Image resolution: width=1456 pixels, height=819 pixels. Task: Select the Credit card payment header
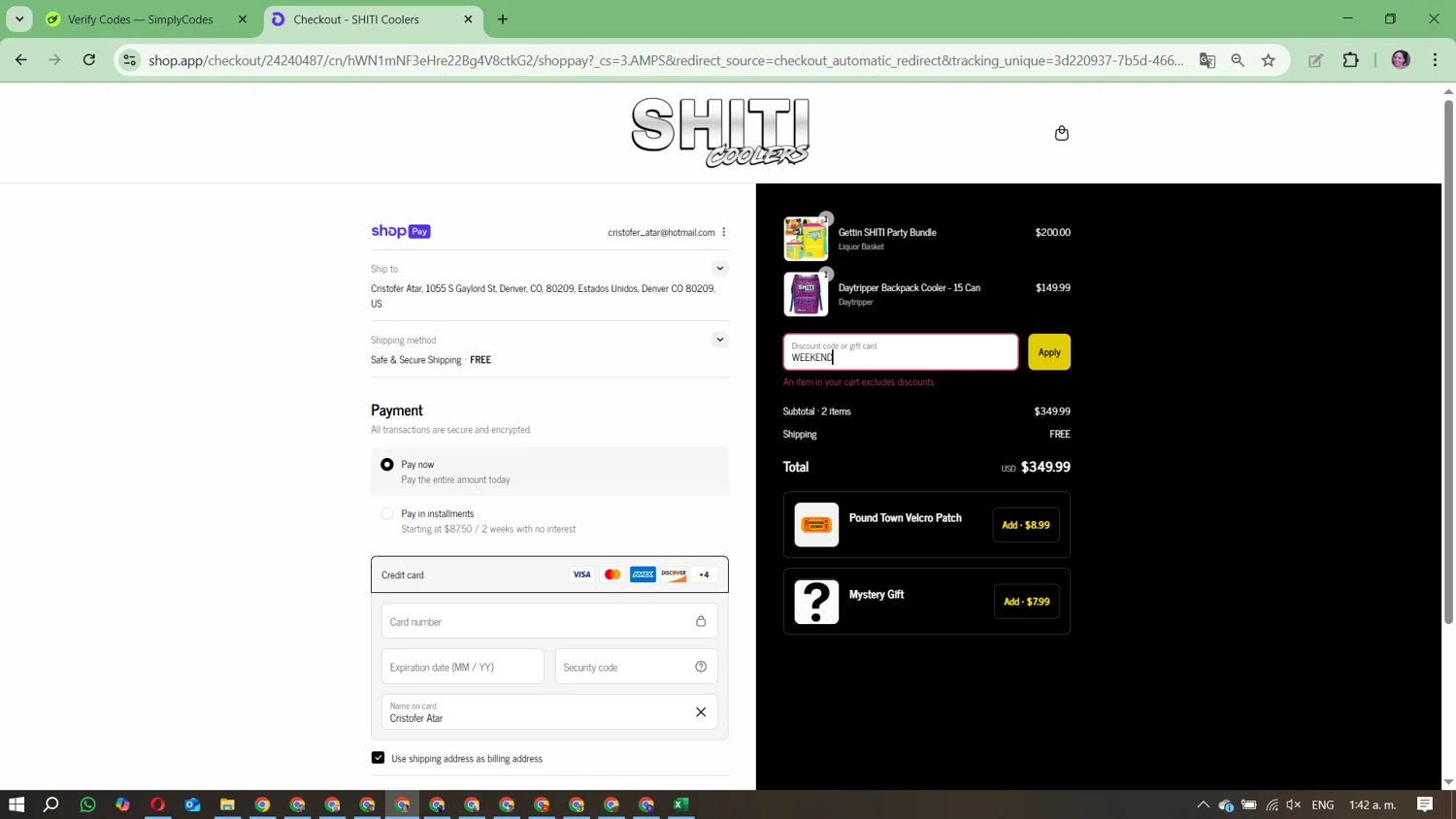[549, 574]
